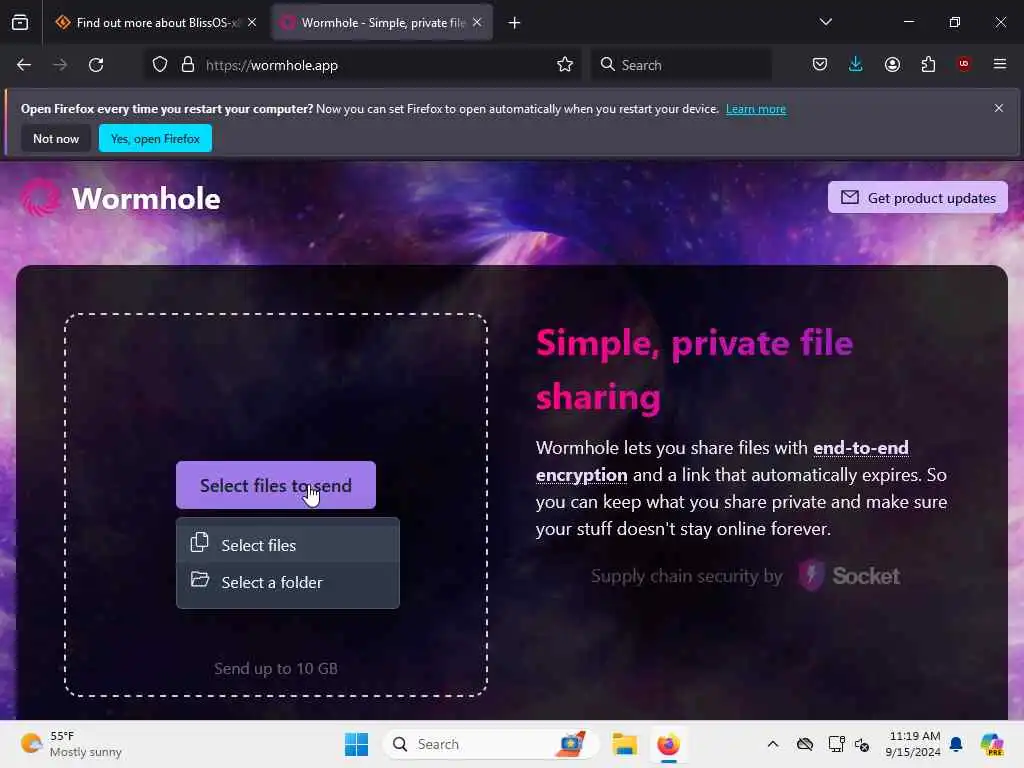Open the clock showing 11:19 AM
Screen dimensions: 1024x768
(x=913, y=744)
